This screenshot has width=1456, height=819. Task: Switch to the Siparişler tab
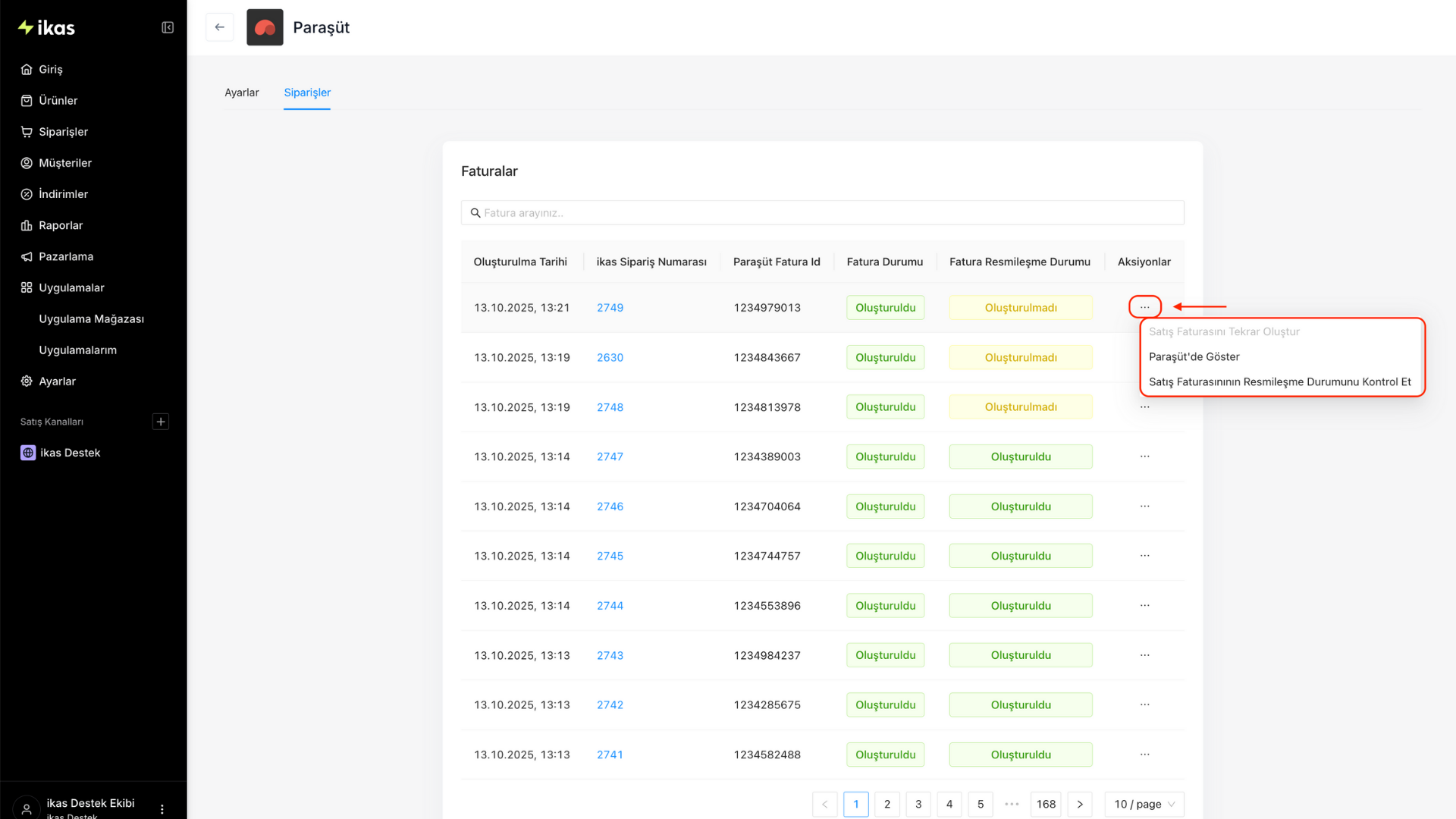(x=307, y=93)
